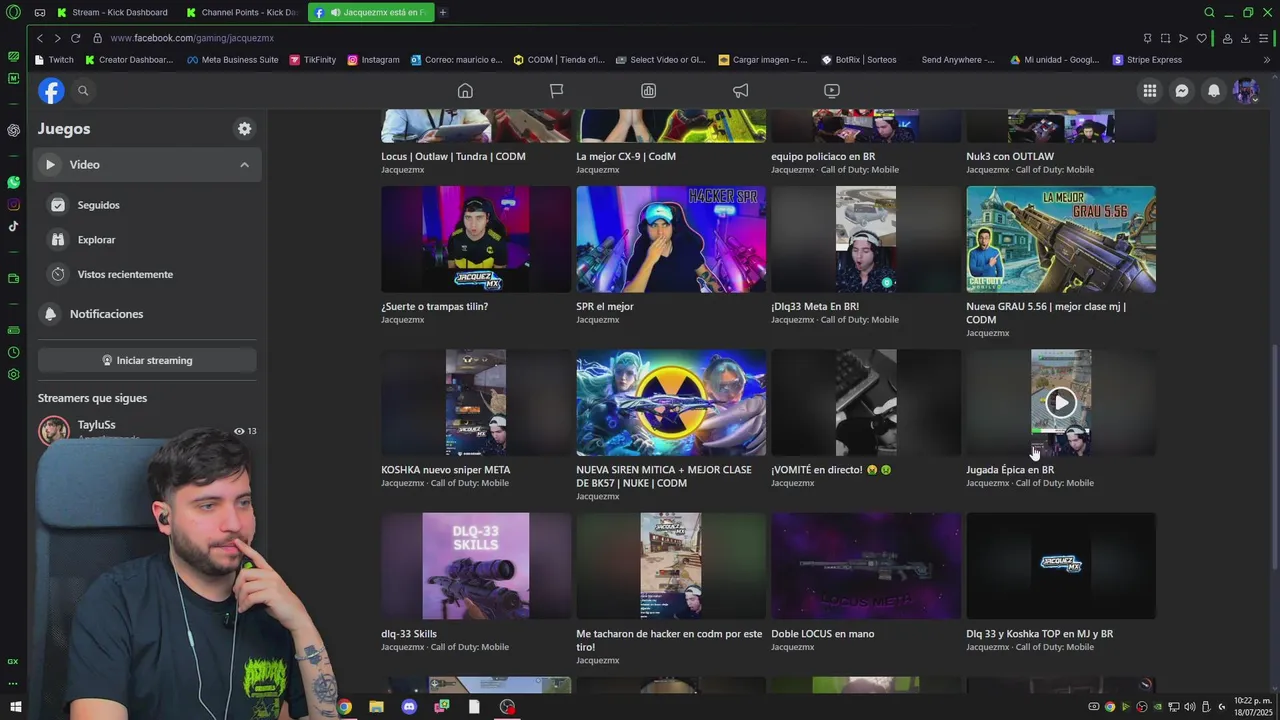Open the Easy Setup menu icon
The image size is (1280, 720).
[x=1265, y=38]
